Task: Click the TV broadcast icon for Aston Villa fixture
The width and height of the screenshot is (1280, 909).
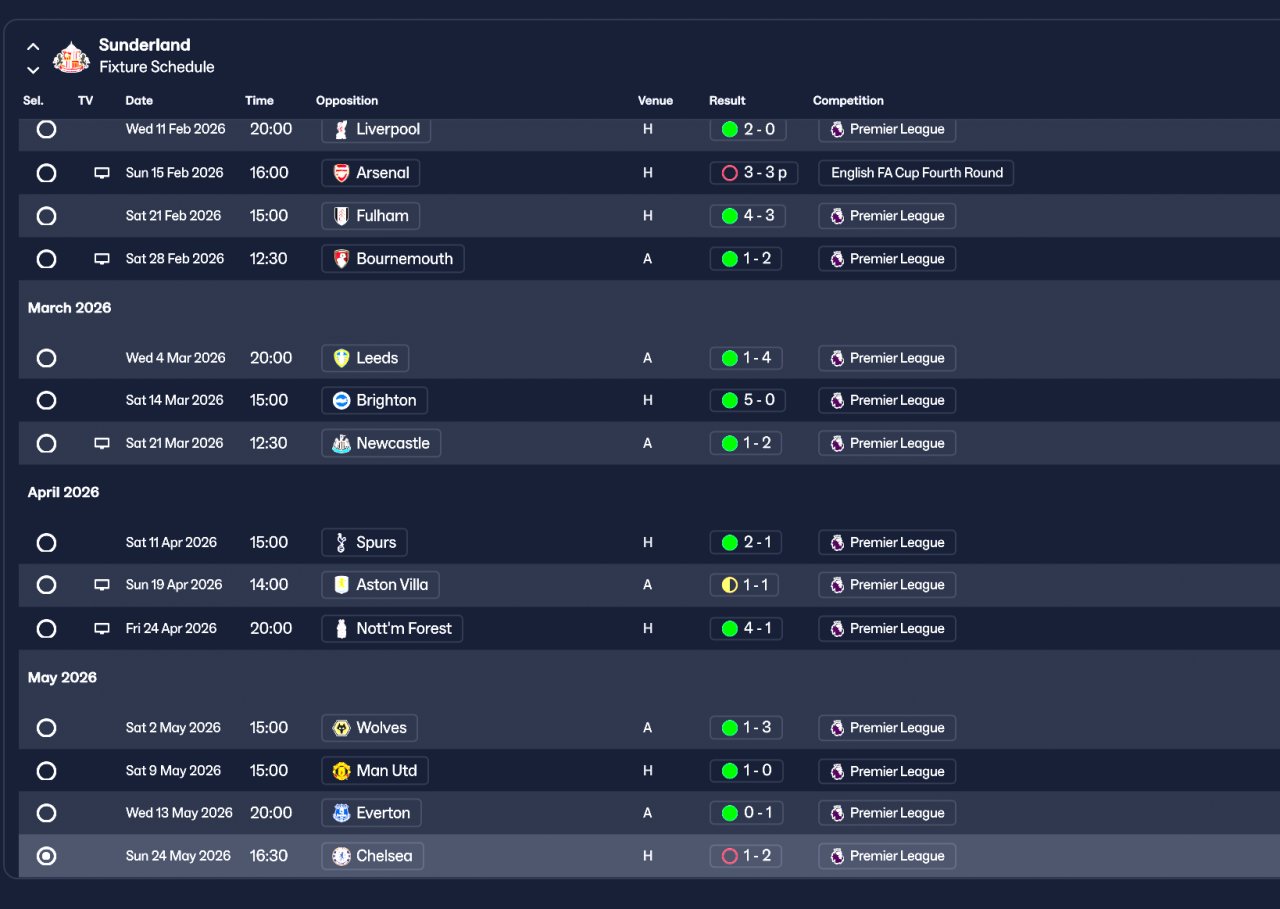Action: [101, 585]
